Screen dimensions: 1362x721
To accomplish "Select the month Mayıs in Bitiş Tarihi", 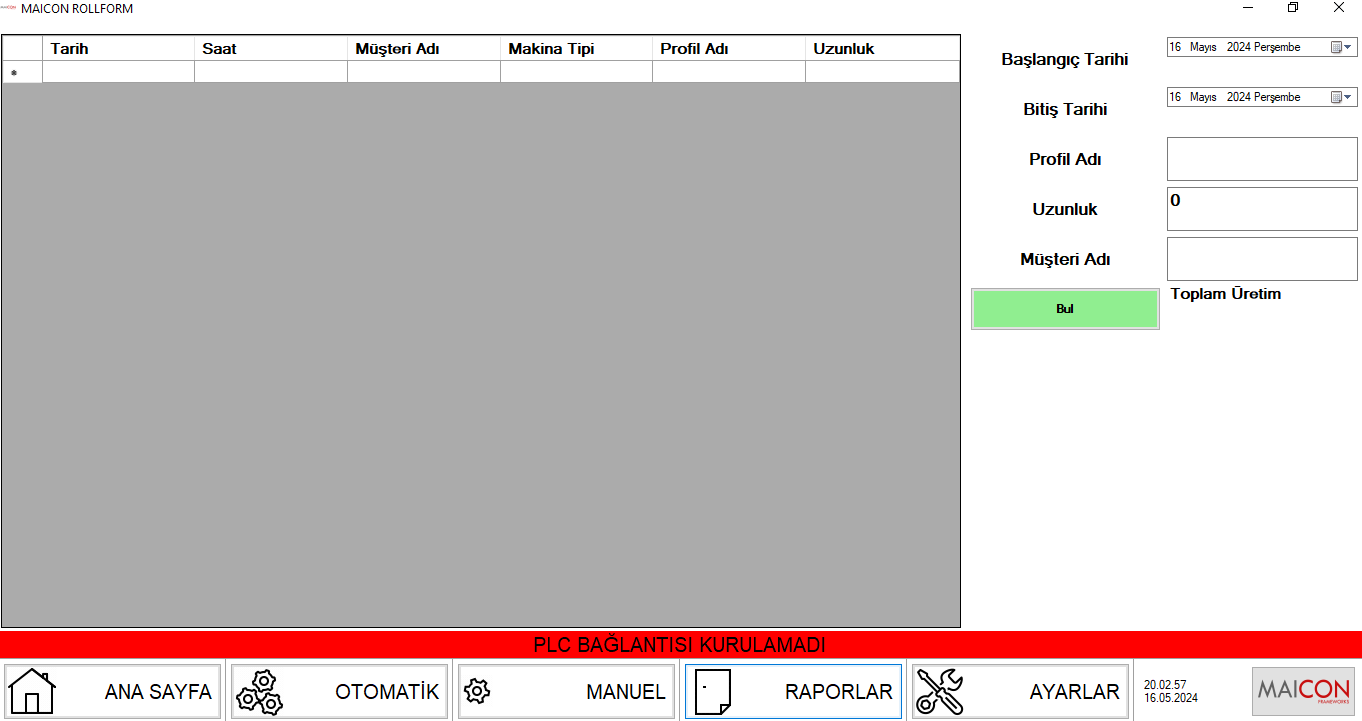I will [1203, 97].
